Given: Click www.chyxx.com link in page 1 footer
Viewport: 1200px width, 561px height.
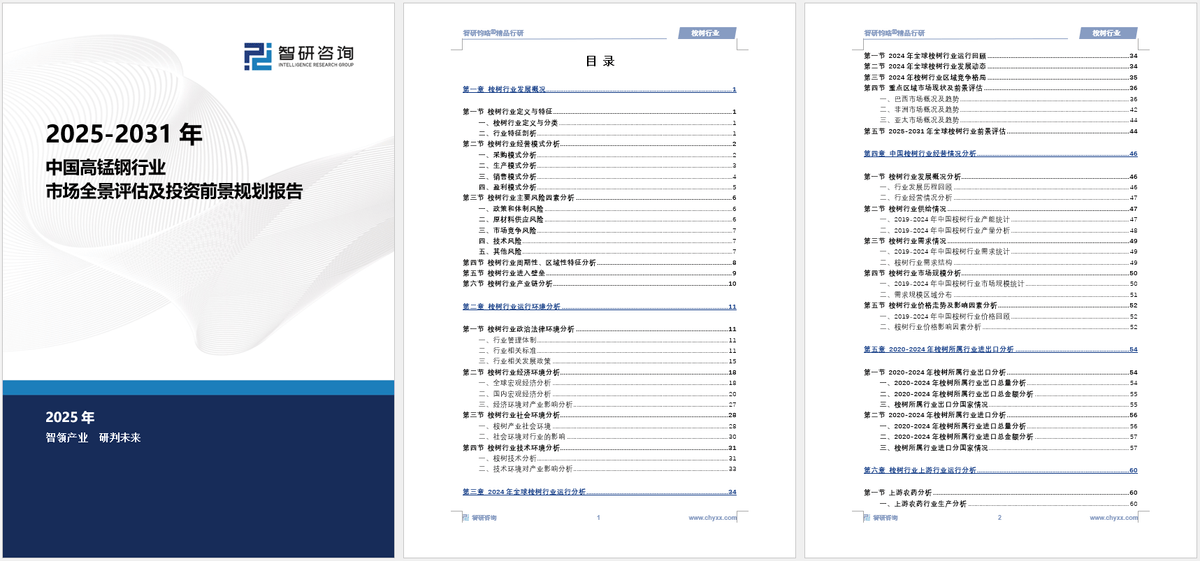Looking at the screenshot, I should pos(713,518).
